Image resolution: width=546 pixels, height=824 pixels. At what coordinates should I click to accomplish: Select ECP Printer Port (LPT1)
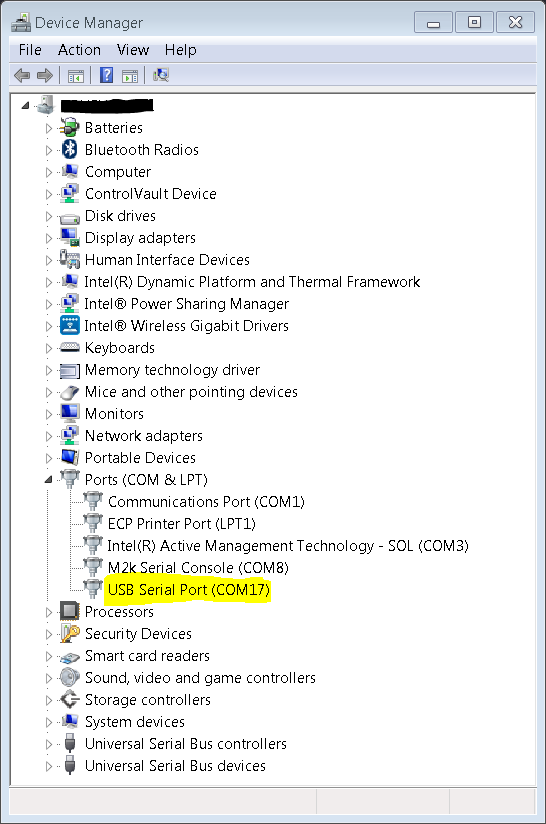[182, 523]
